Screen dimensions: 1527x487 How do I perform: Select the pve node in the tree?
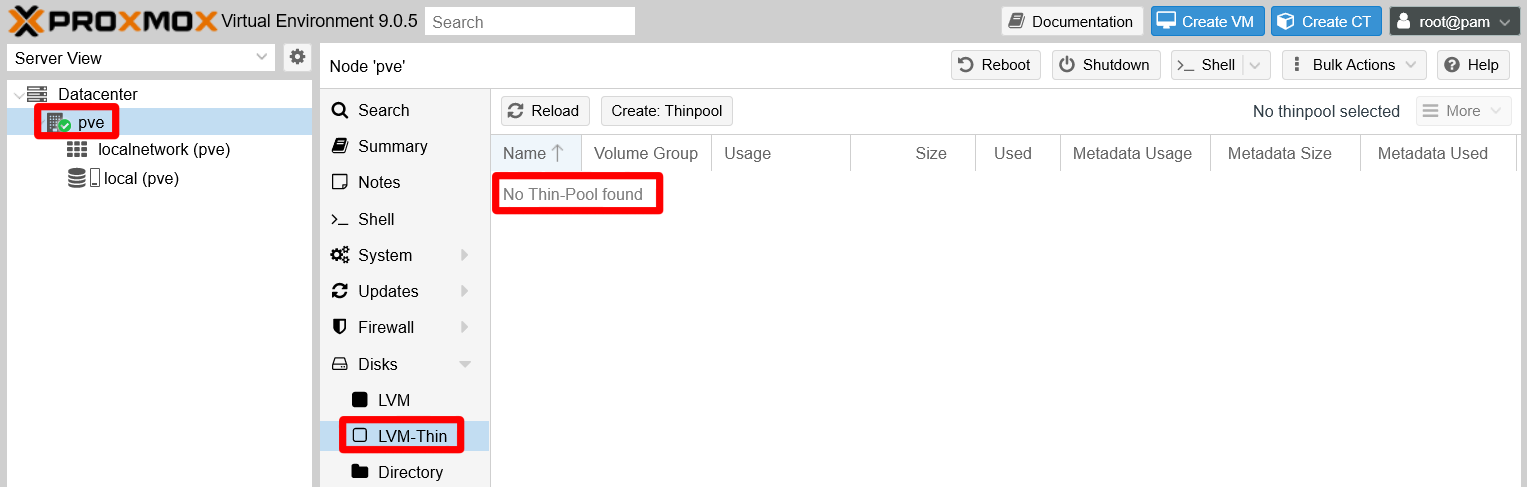91,122
